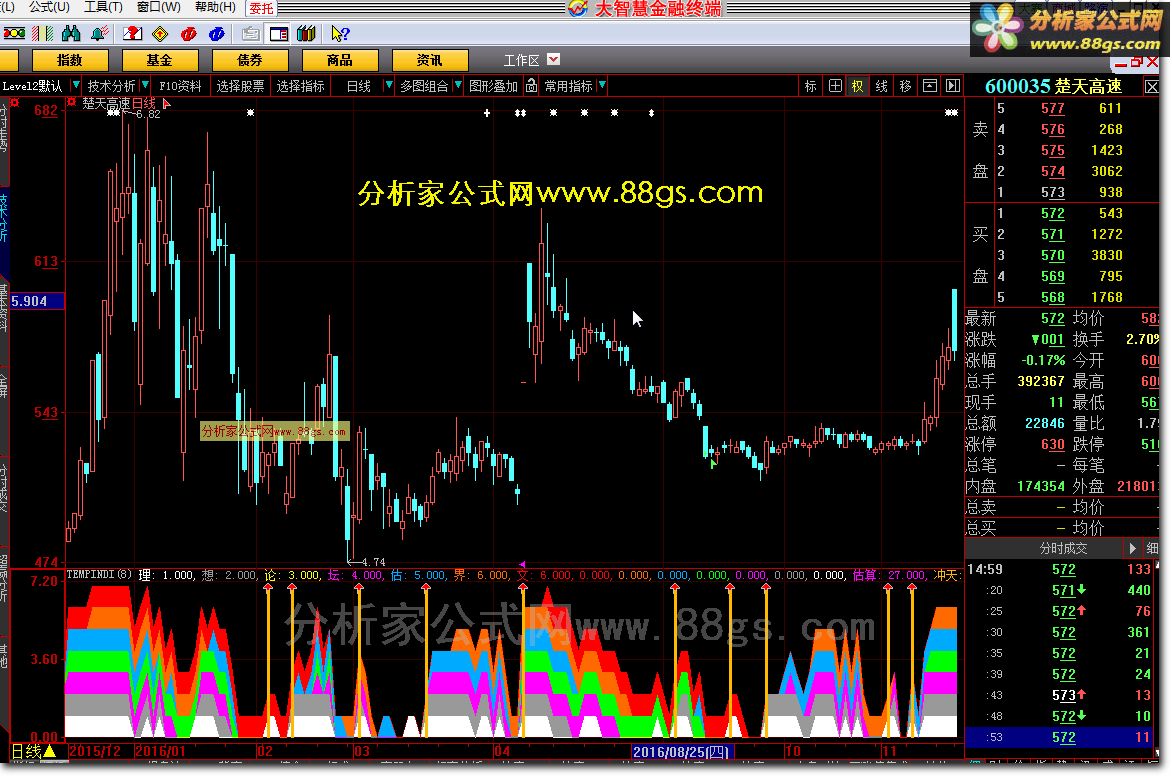Click the boxed up-arrow panel icon
This screenshot has height=776, width=1172.
(929, 86)
